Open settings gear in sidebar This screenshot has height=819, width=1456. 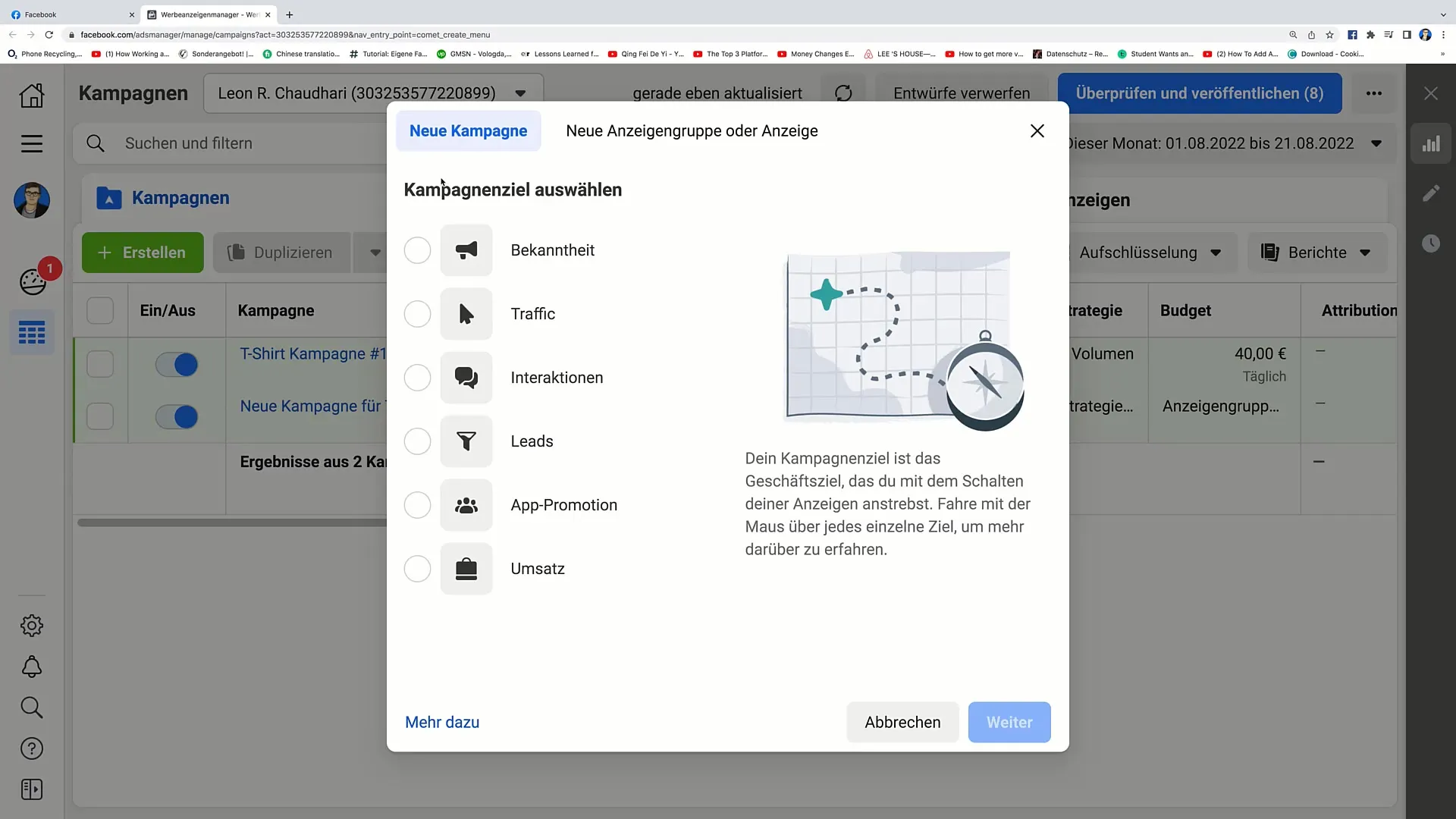[32, 626]
